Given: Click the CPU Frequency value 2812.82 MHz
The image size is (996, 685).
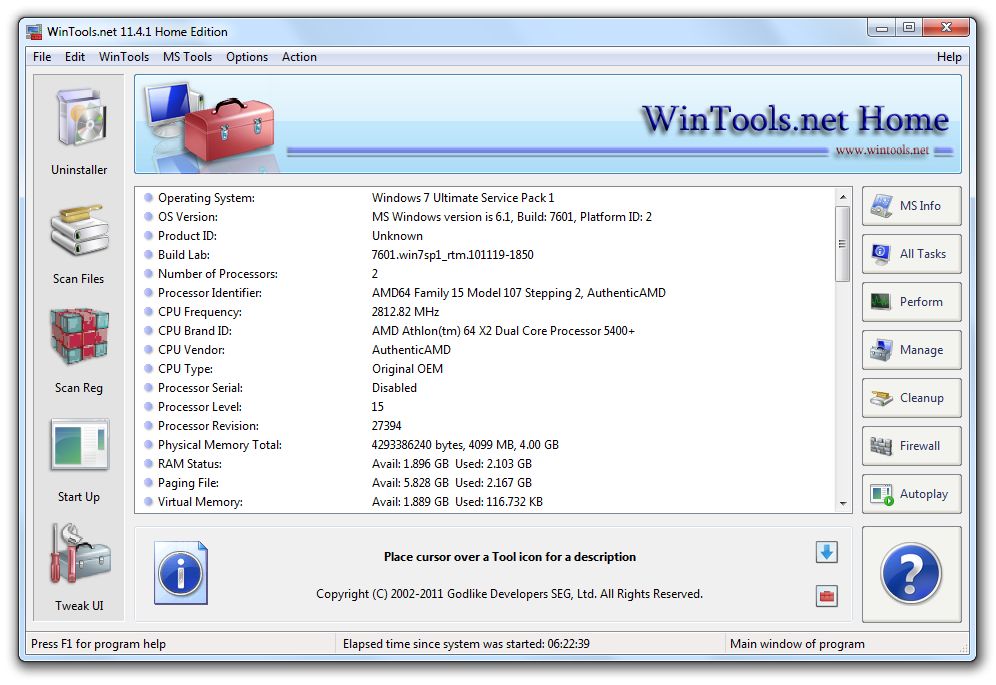Looking at the screenshot, I should click(x=405, y=312).
